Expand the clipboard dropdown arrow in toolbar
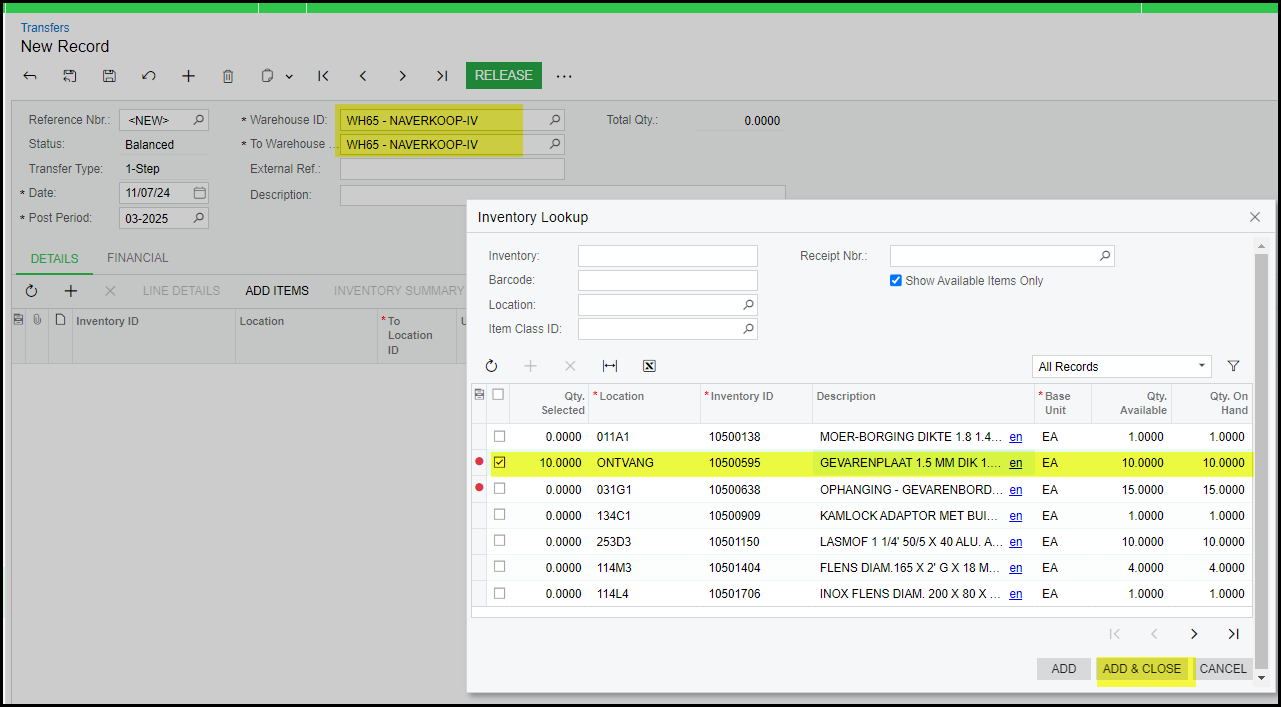This screenshot has width=1281, height=707. coord(289,77)
